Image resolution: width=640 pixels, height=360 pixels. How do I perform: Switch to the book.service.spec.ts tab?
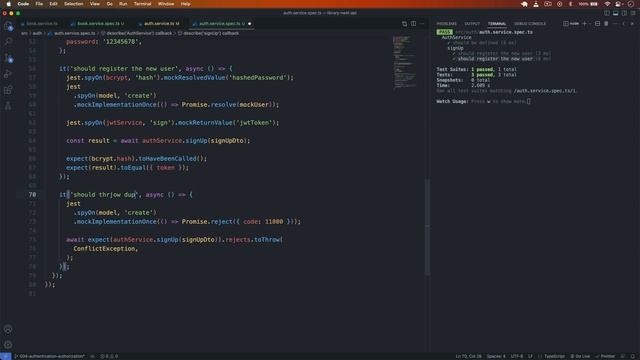pos(97,24)
